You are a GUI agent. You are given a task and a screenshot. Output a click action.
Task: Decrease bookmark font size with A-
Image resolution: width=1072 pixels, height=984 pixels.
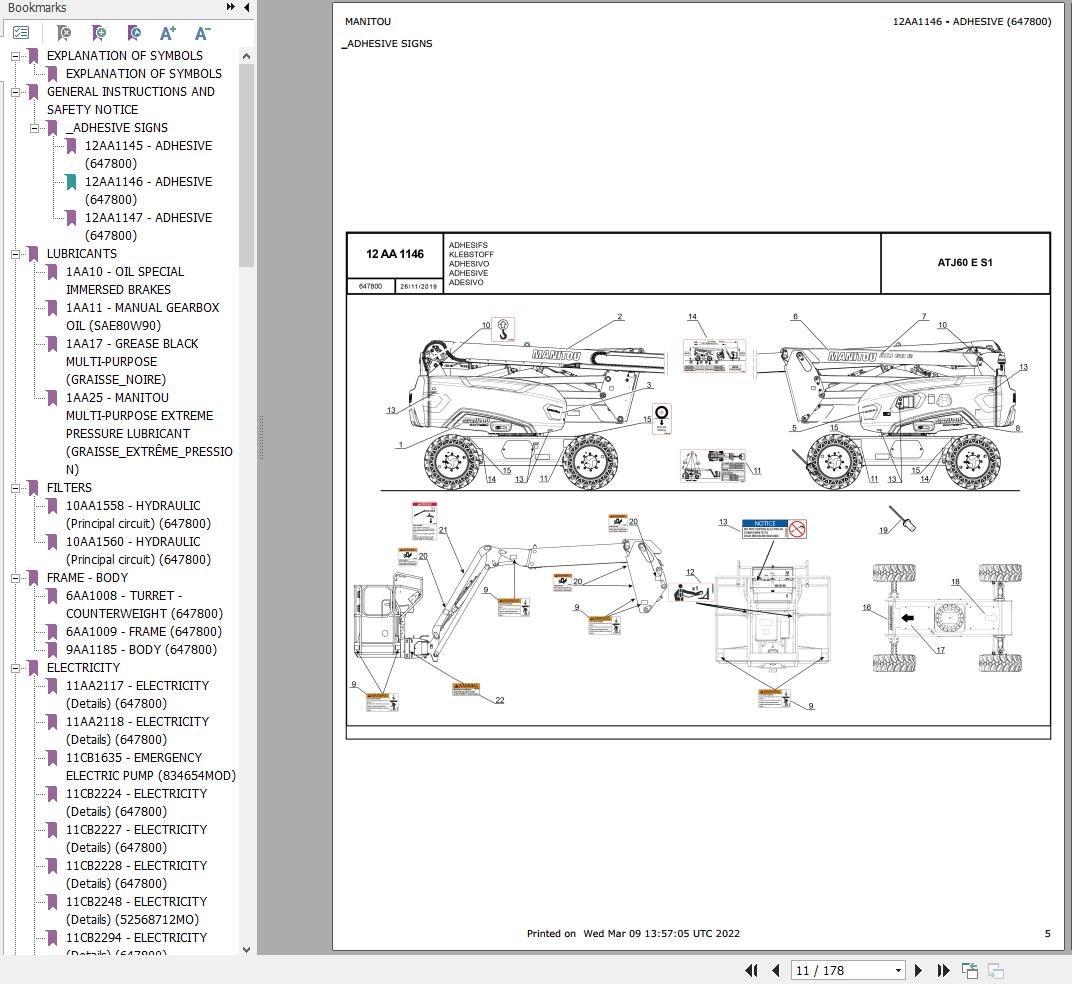(202, 33)
